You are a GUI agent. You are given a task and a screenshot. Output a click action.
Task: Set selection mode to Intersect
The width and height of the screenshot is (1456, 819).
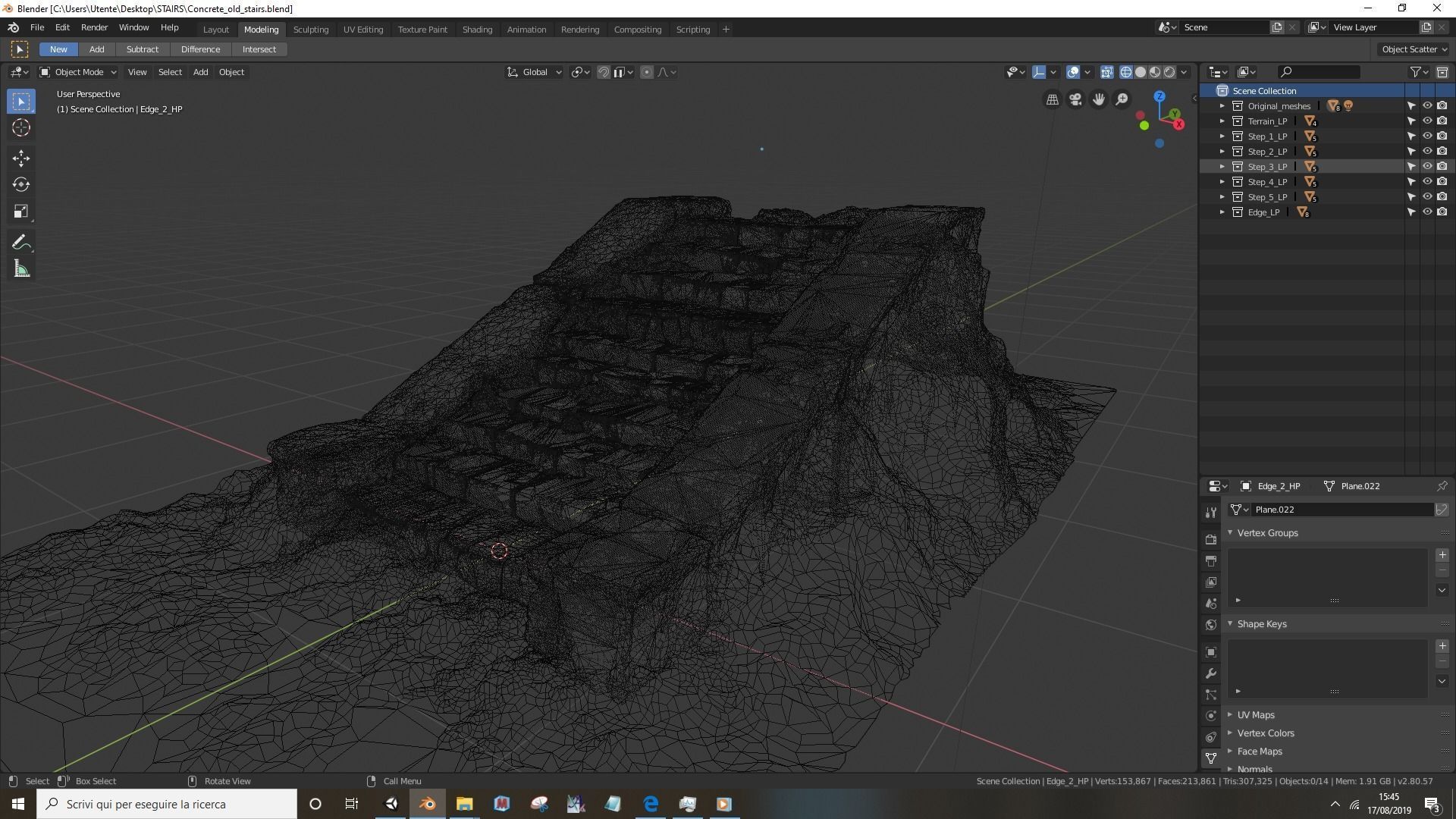259,49
